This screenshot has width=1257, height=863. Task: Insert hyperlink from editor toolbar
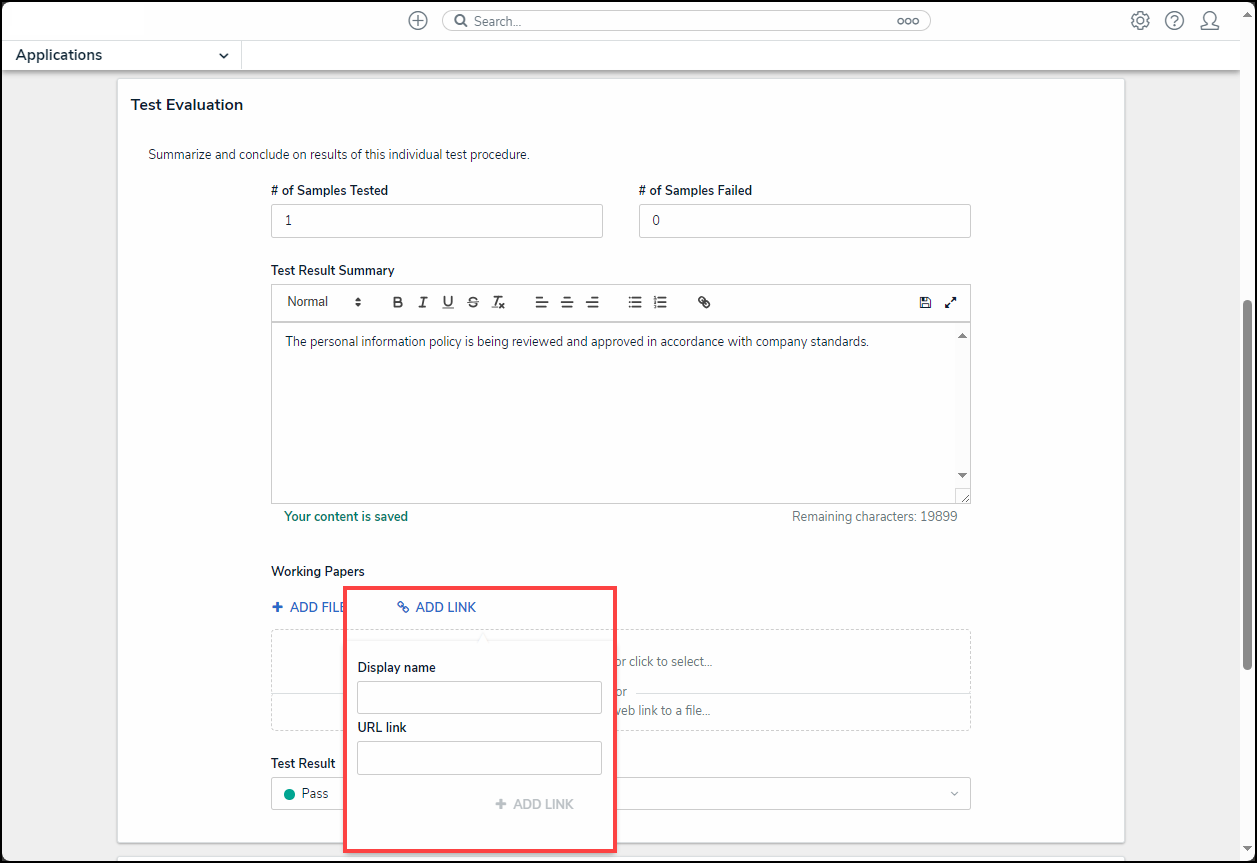tap(704, 302)
